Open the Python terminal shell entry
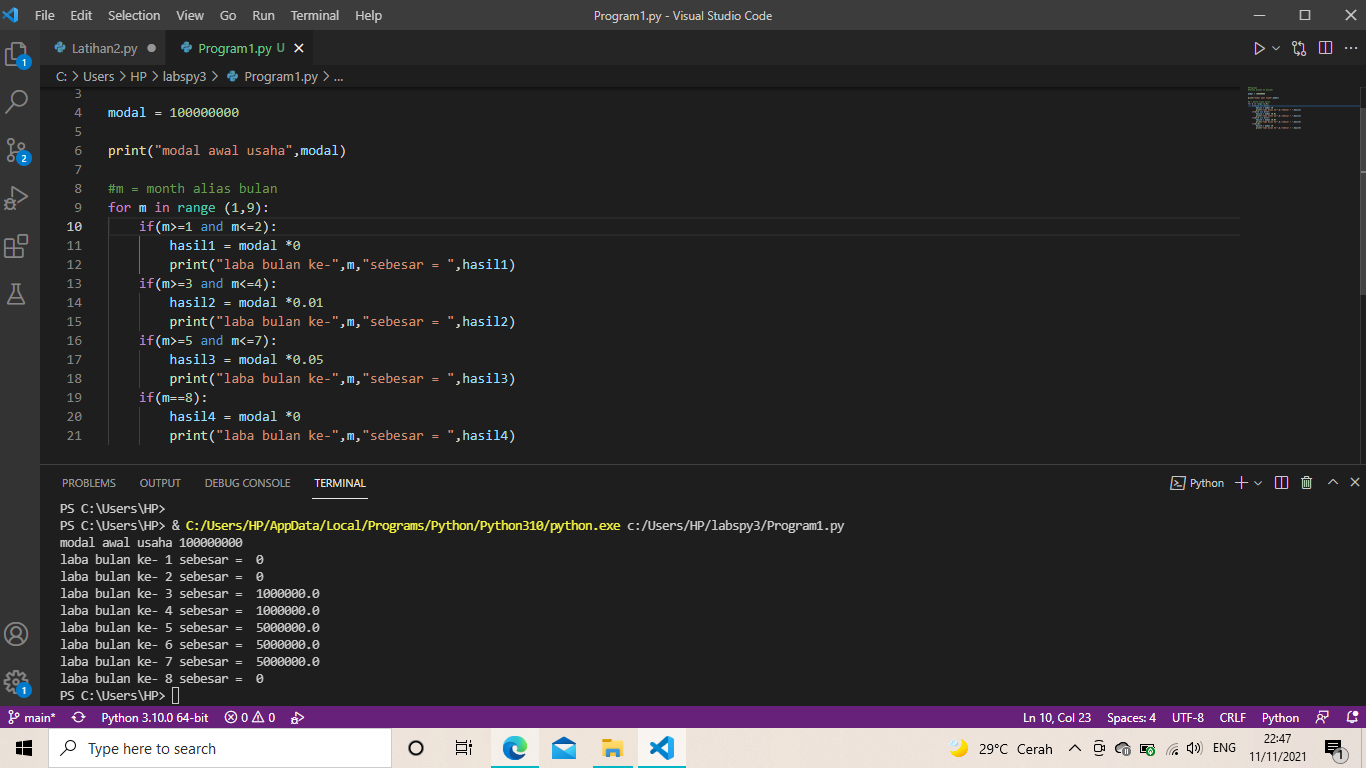The image size is (1366, 768). tap(1197, 483)
